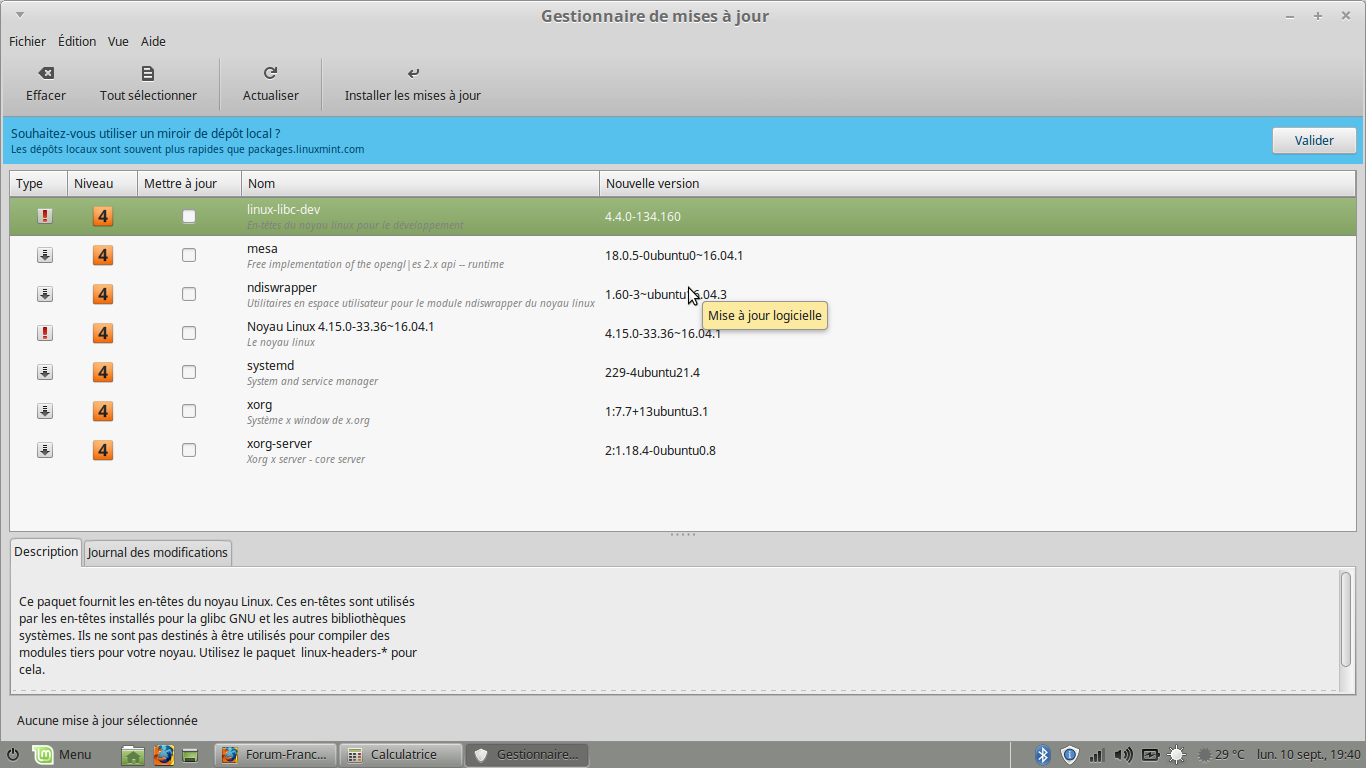Image resolution: width=1366 pixels, height=768 pixels.
Task: Sort the list by the Niveau column header
Action: pos(94,183)
